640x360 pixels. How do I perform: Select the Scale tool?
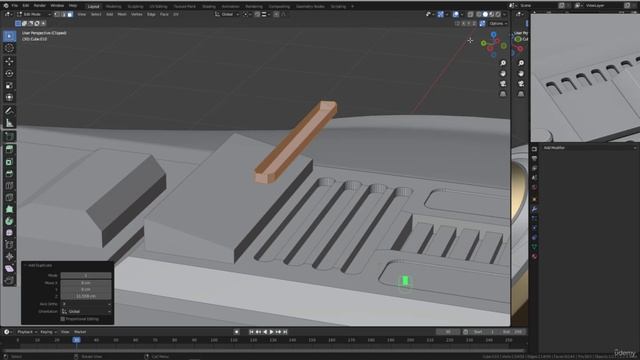coord(9,85)
